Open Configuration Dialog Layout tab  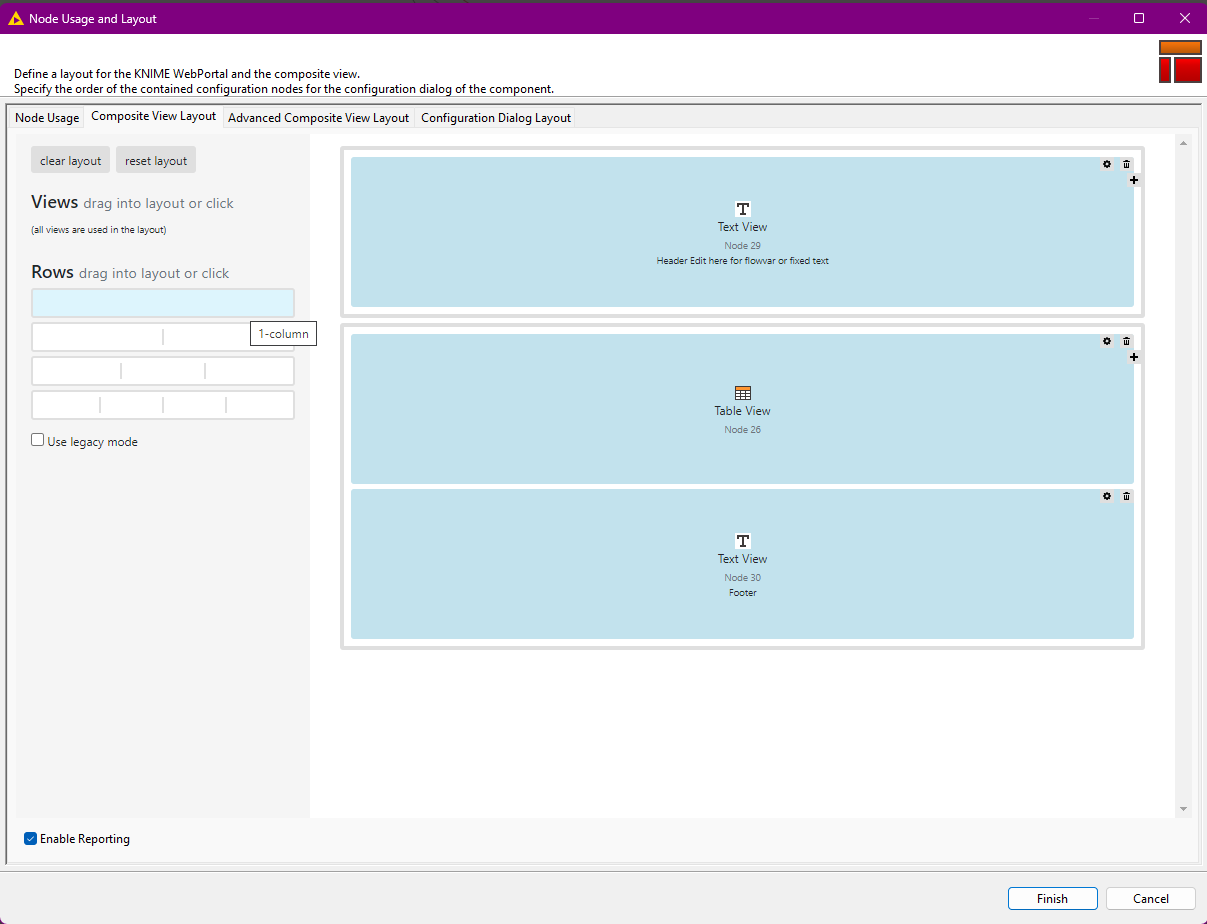(x=496, y=118)
